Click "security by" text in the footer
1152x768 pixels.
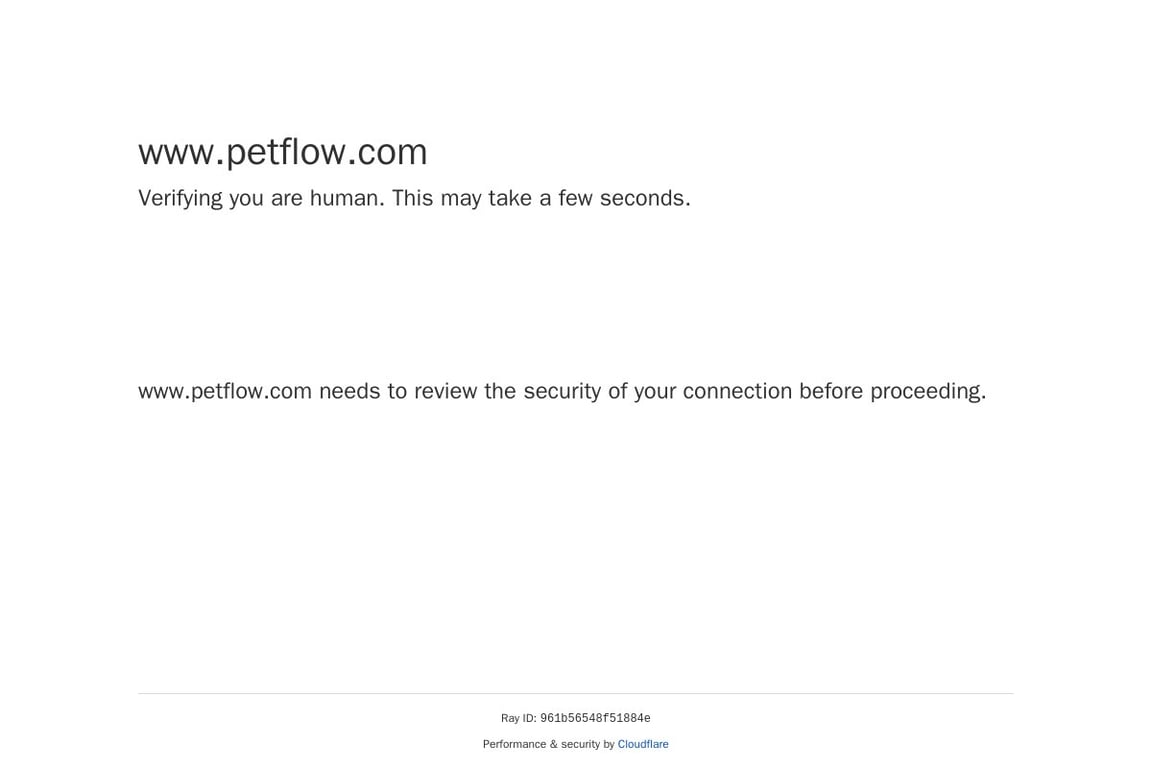coord(588,744)
